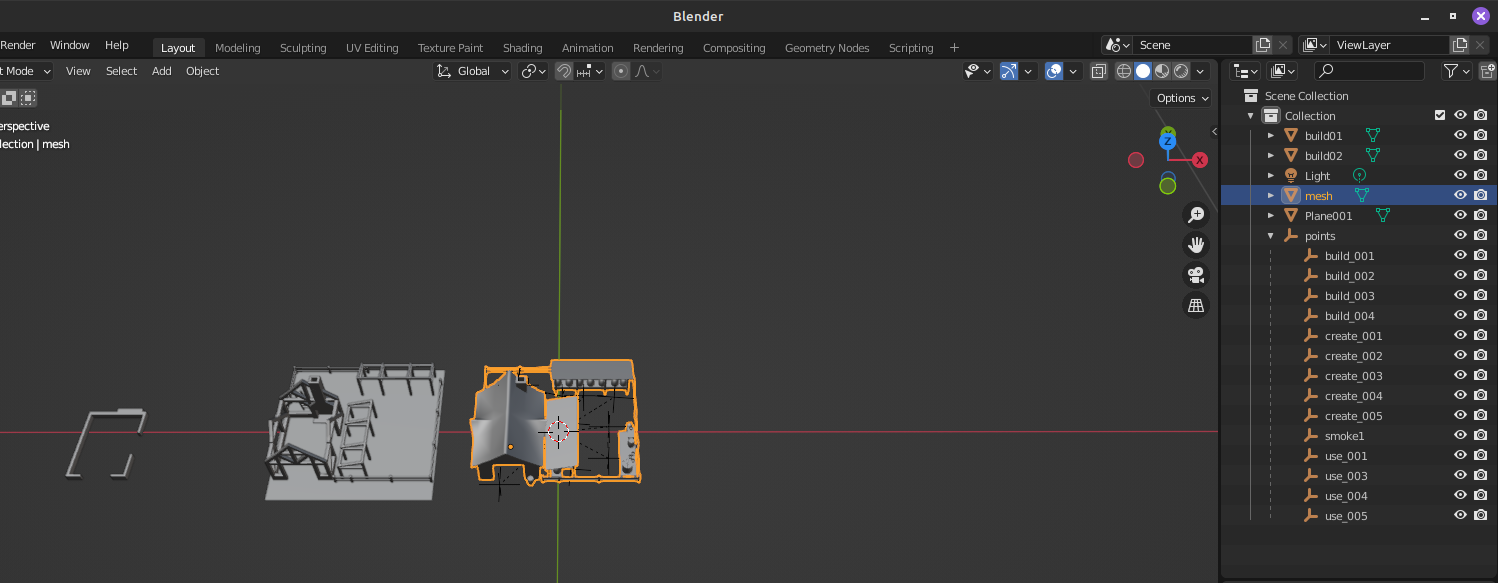Disable render for use_005 camera icon

[x=1481, y=516]
